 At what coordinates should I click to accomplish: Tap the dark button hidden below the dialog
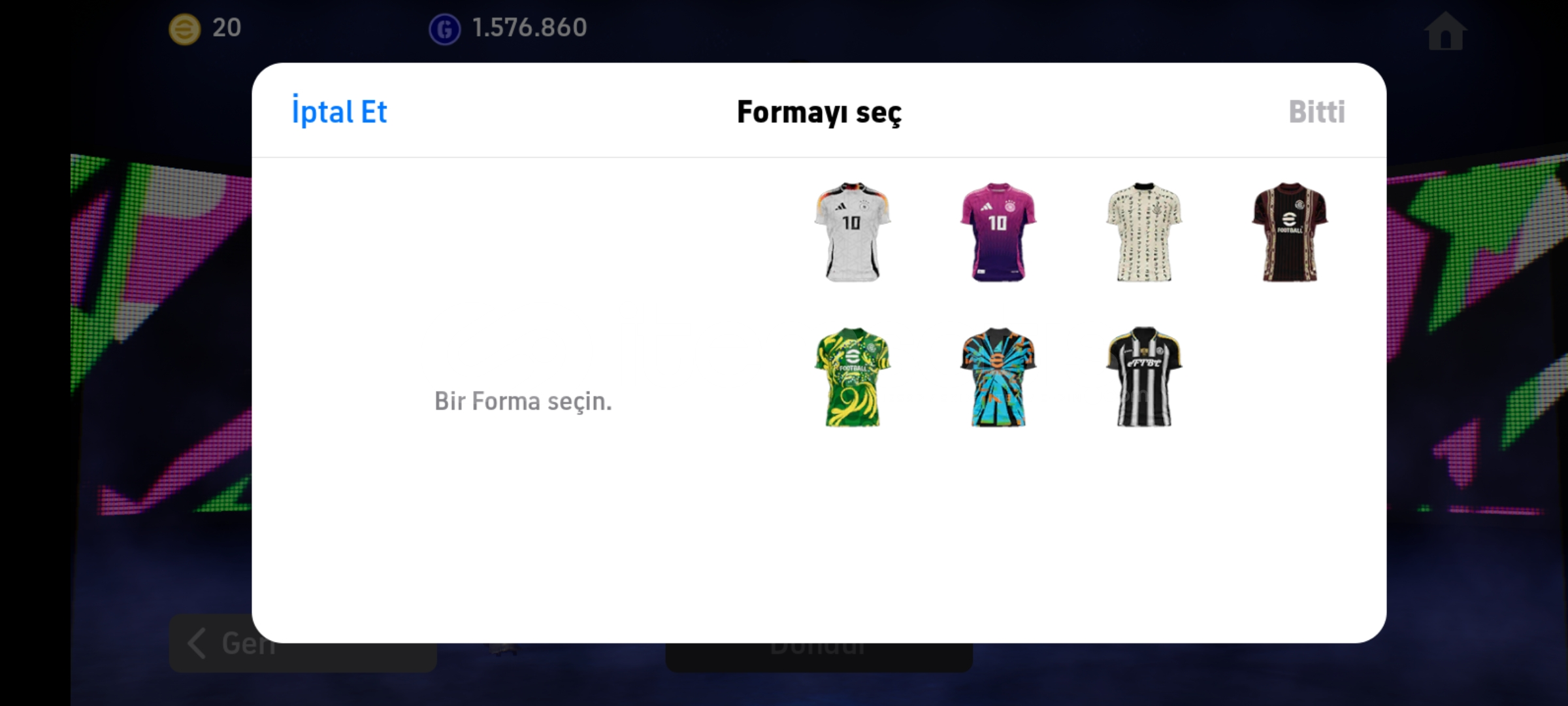click(819, 656)
